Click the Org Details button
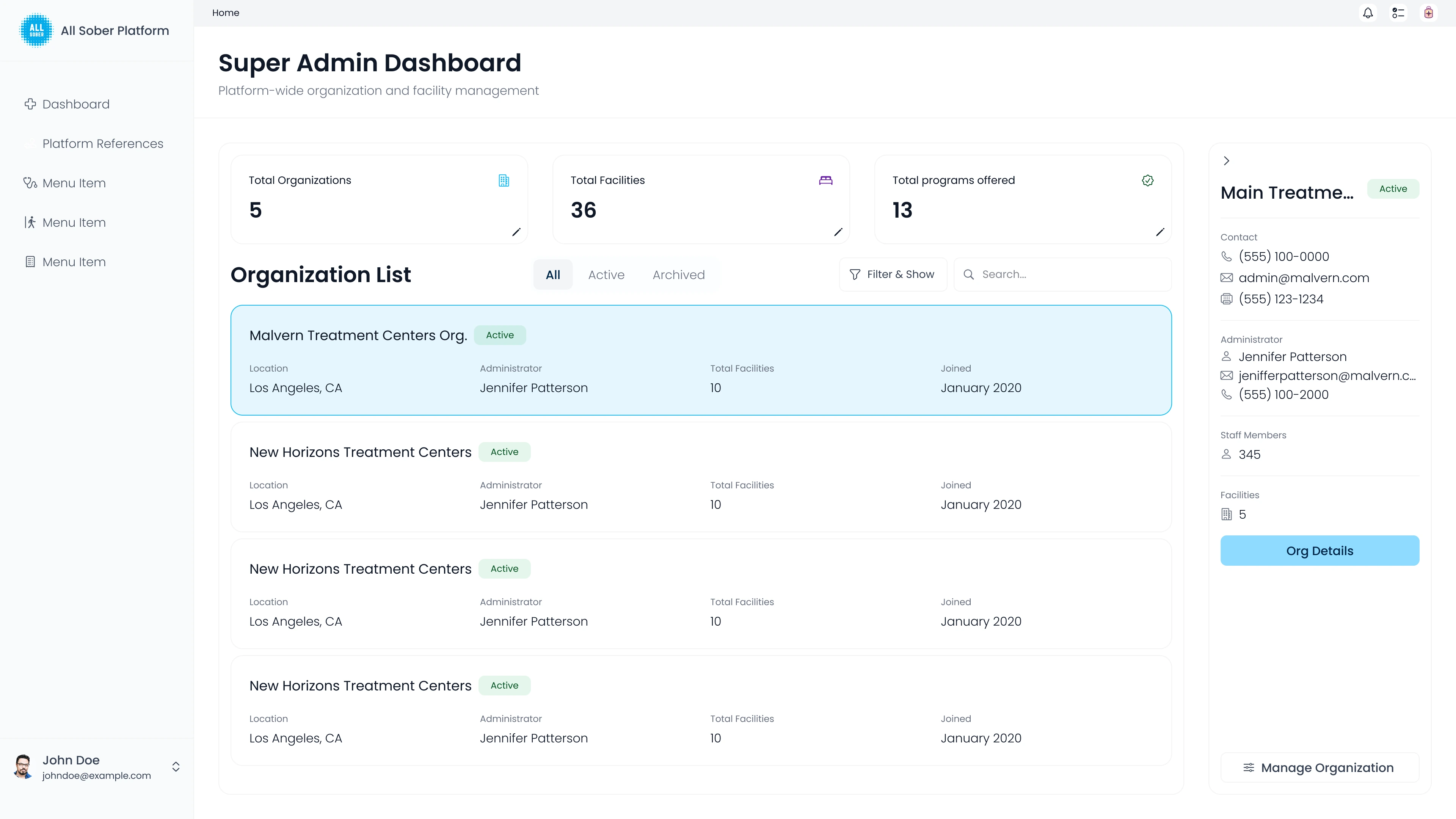The width and height of the screenshot is (1456, 819). point(1320,551)
